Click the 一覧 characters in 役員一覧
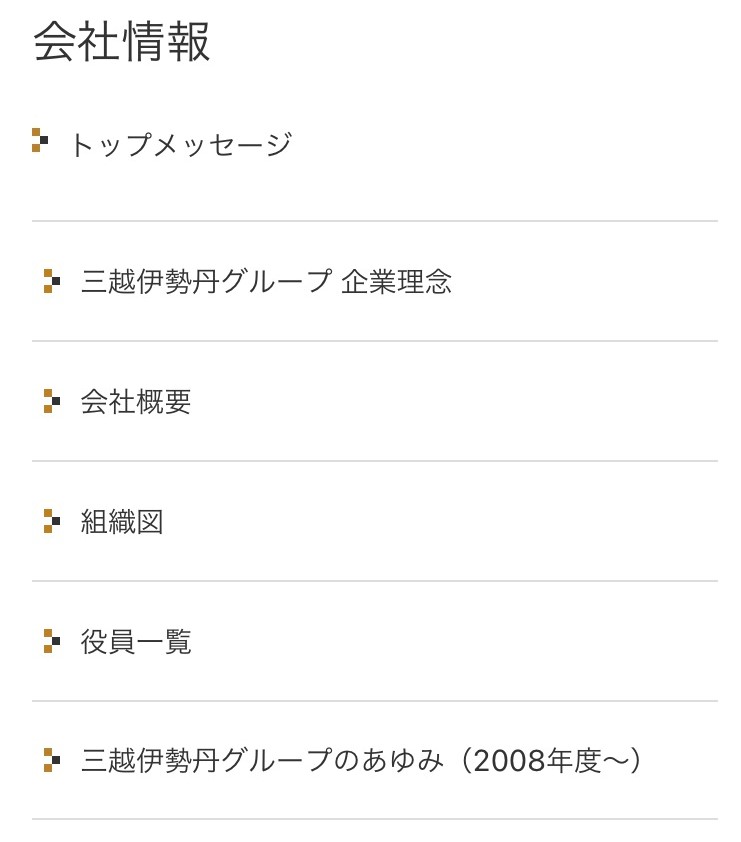The image size is (741, 842). tap(164, 641)
